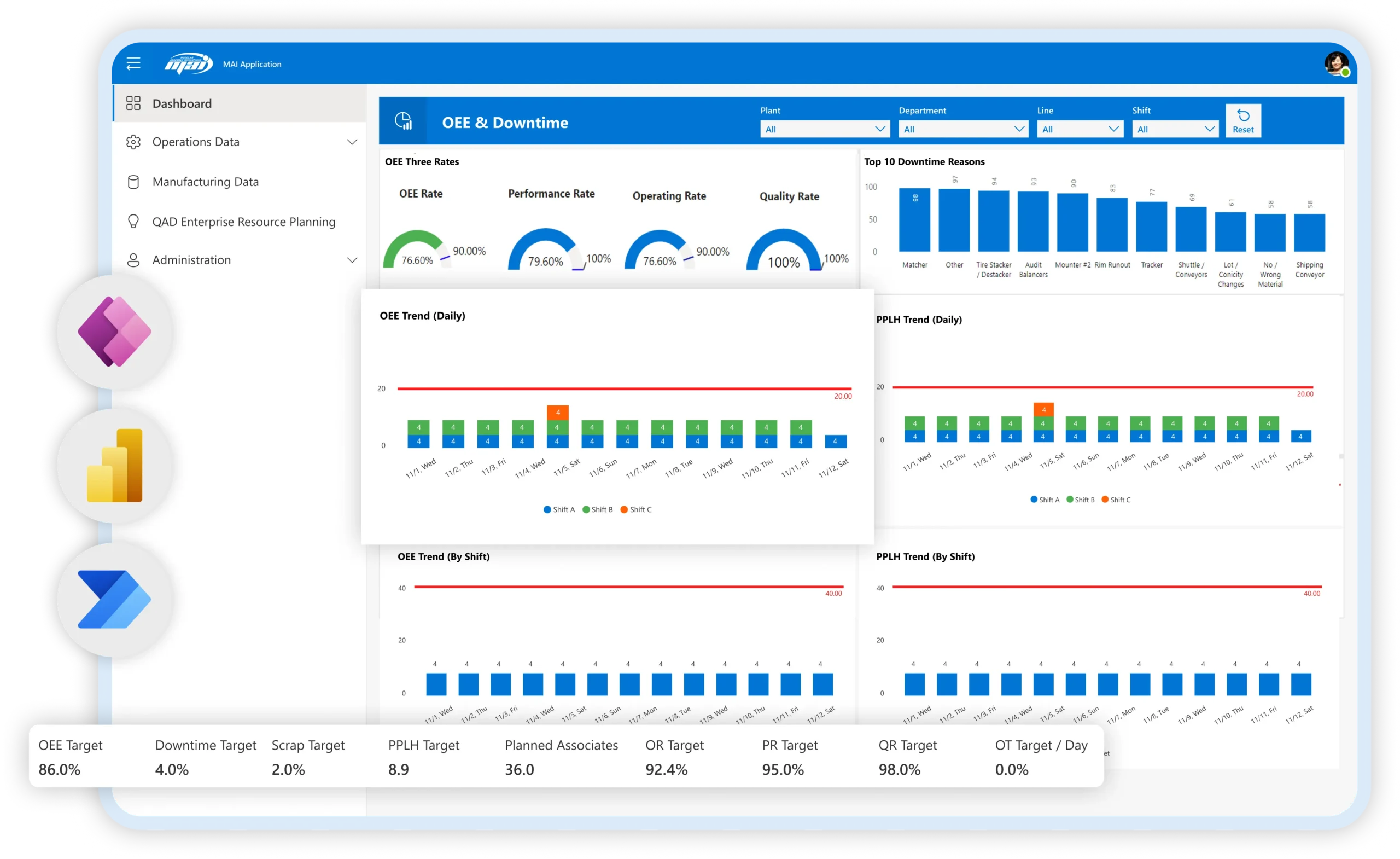Open Administration menu item
This screenshot has width=1400, height=859.
point(240,260)
